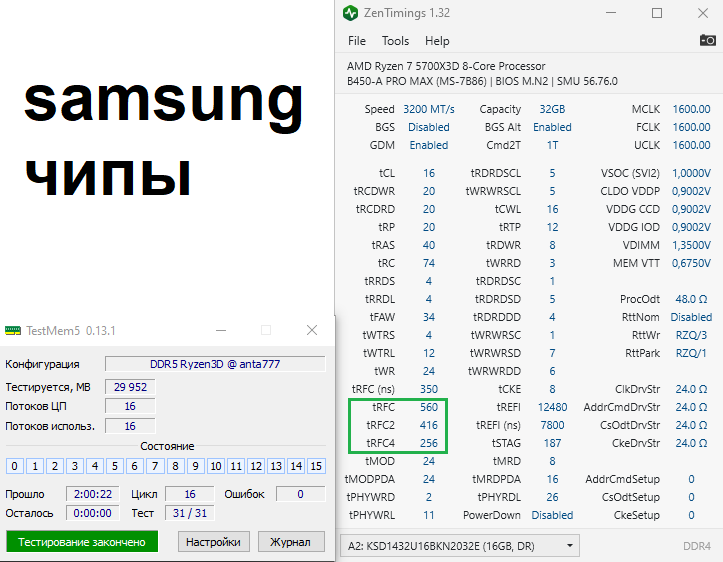Click the test counter '31 / 31' field
This screenshot has height=562, width=723.
click(x=190, y=513)
